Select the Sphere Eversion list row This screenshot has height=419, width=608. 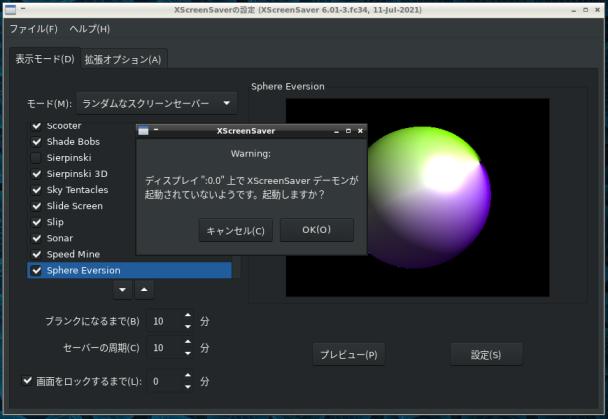pyautogui.click(x=130, y=270)
